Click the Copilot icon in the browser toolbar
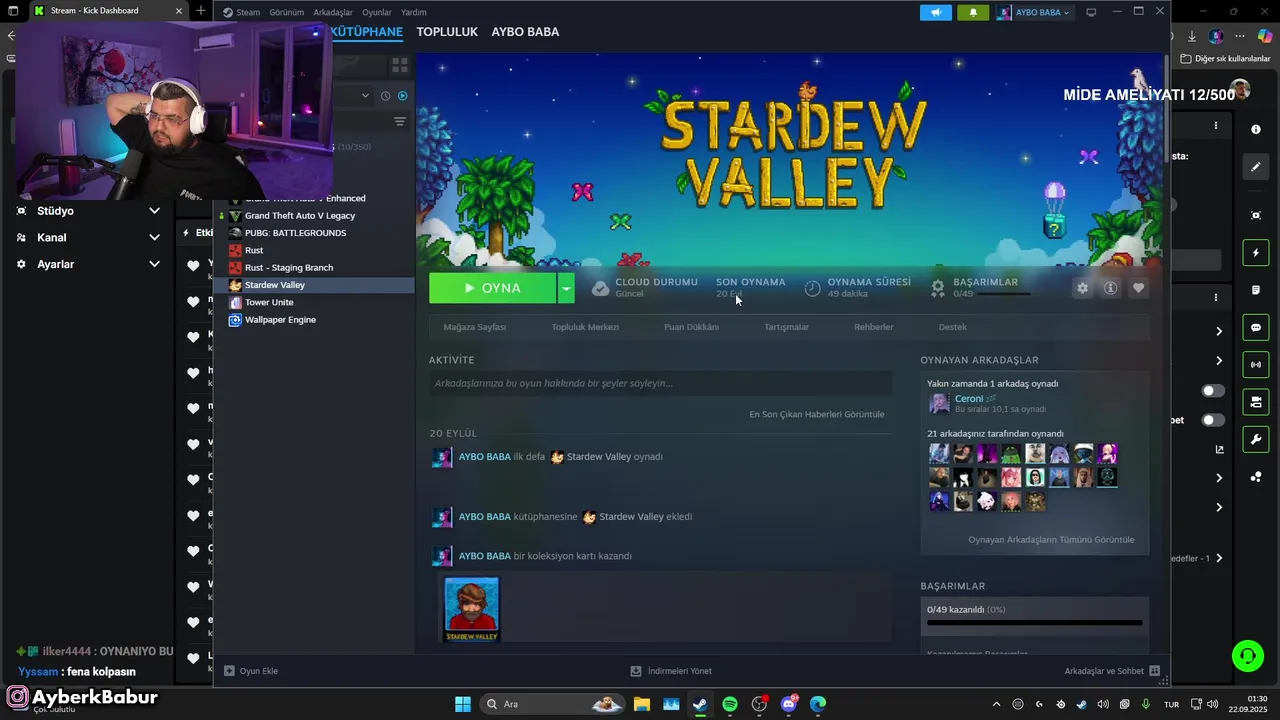1280x720 pixels. (x=1265, y=36)
